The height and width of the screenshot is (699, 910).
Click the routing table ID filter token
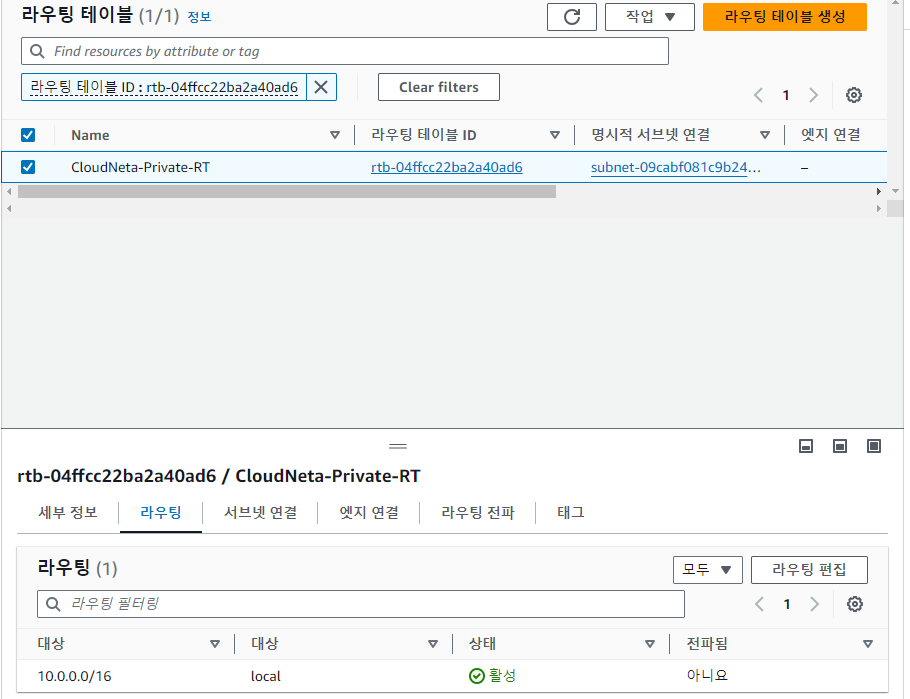164,87
